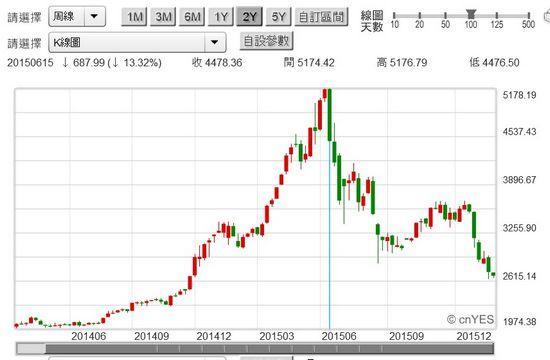This screenshot has width=550, height=360.
Task: Select the 5Y time range
Action: click(x=279, y=17)
